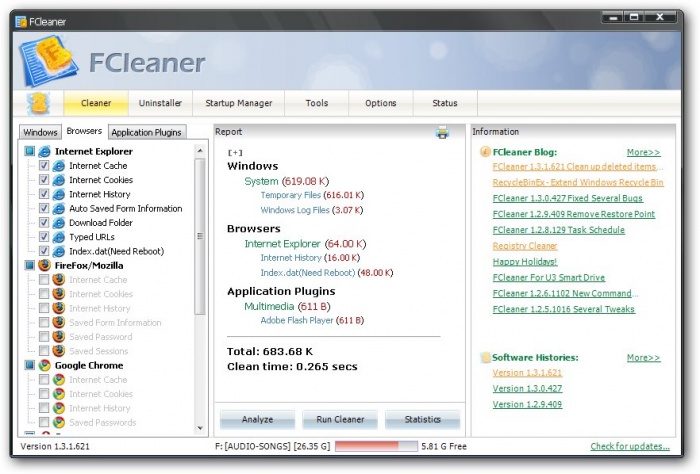
Task: Click Internet Explorer (64.00 K) report entry
Action: [x=305, y=244]
